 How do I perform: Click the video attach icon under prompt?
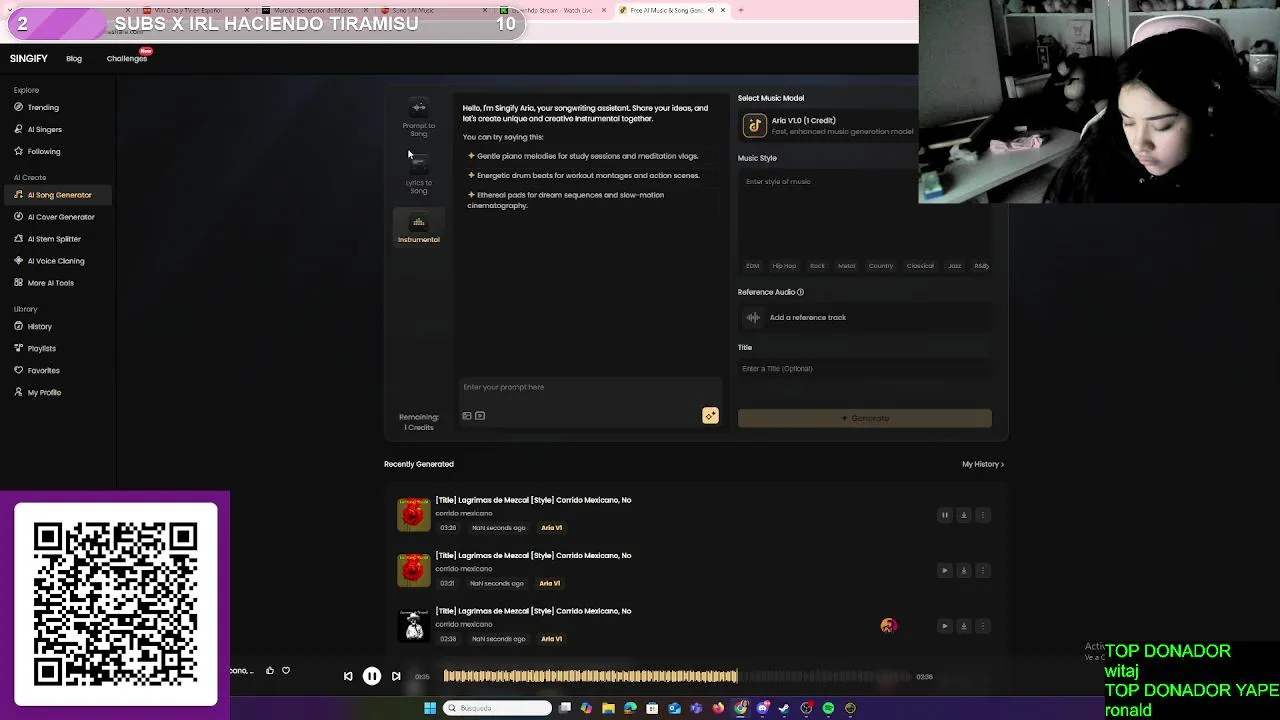(480, 416)
